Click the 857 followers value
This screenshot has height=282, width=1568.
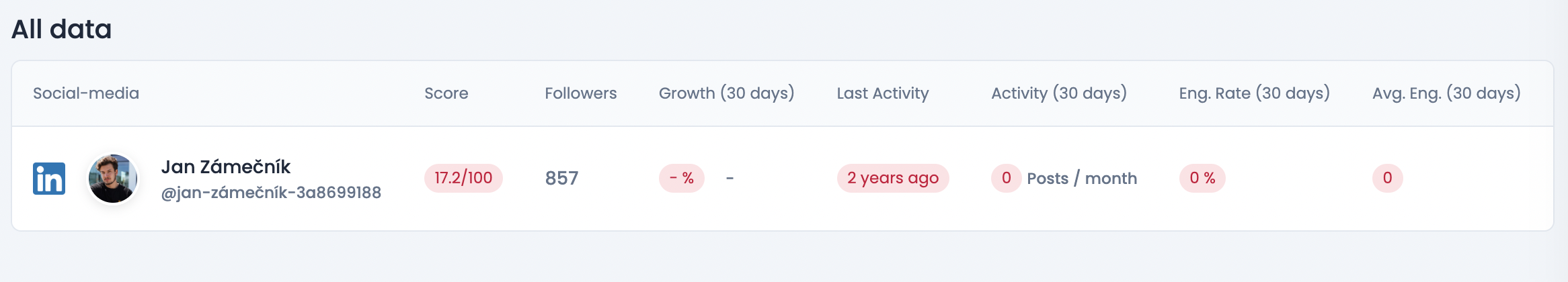tap(561, 178)
